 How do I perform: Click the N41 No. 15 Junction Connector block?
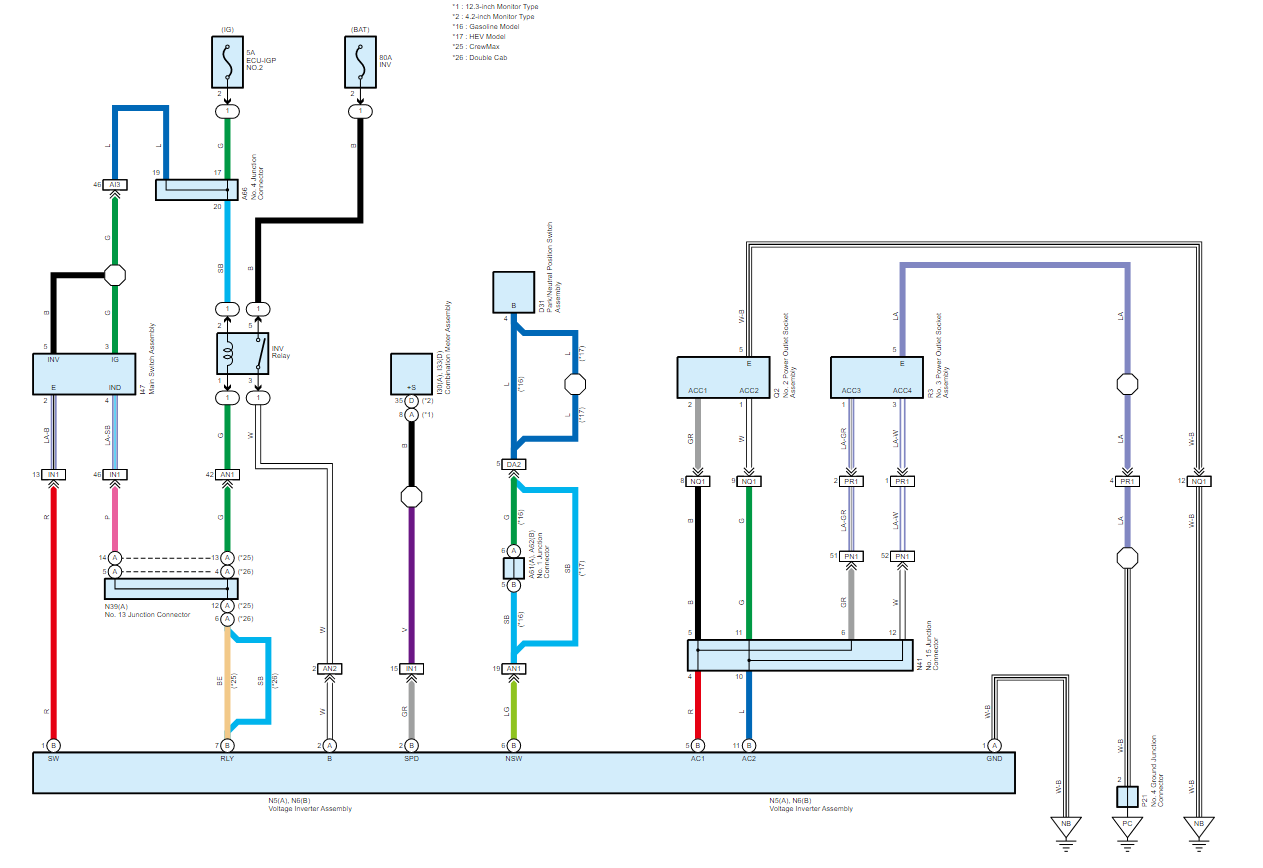point(800,655)
